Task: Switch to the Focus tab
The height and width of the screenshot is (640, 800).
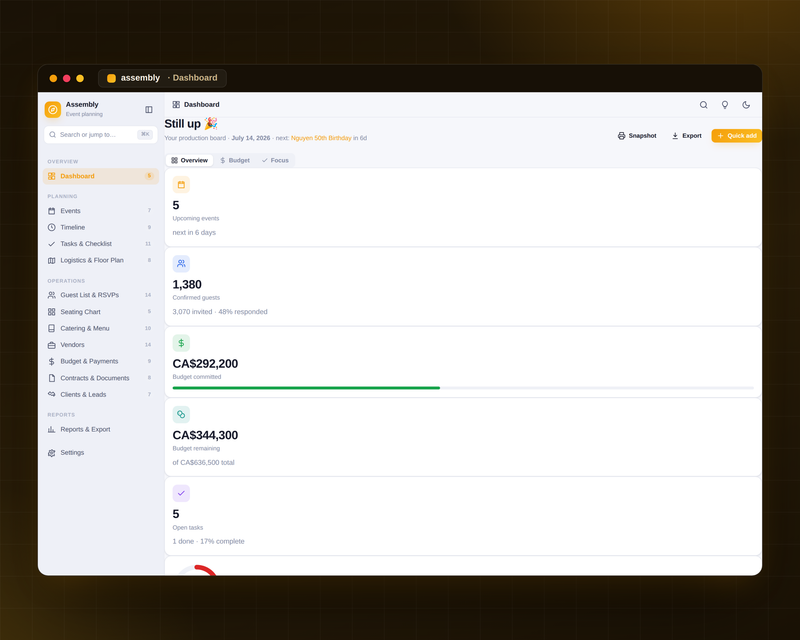Action: tap(275, 160)
